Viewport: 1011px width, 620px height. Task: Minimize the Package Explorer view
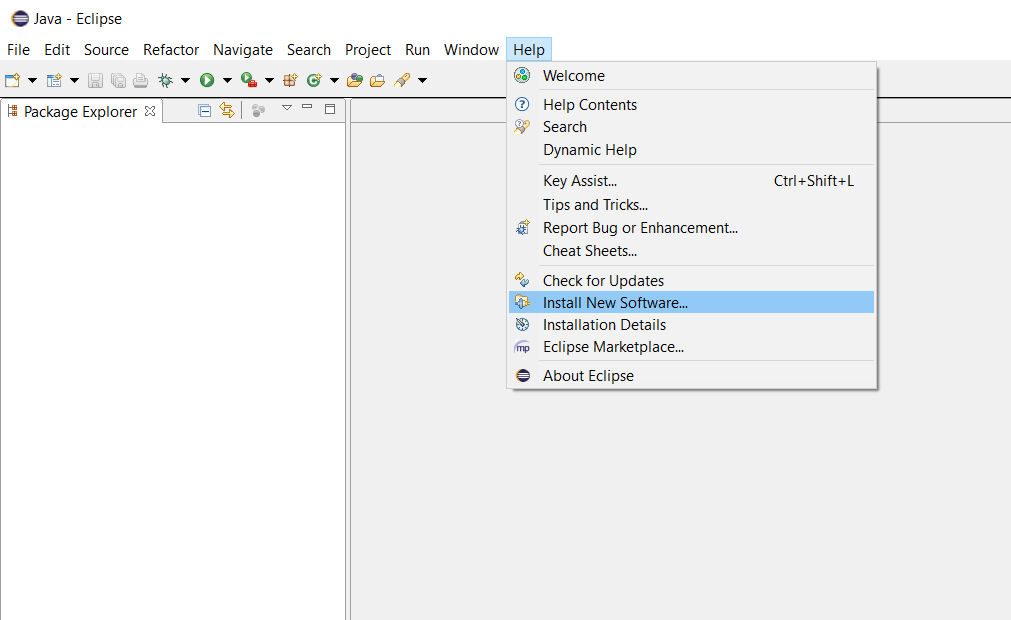[x=307, y=107]
